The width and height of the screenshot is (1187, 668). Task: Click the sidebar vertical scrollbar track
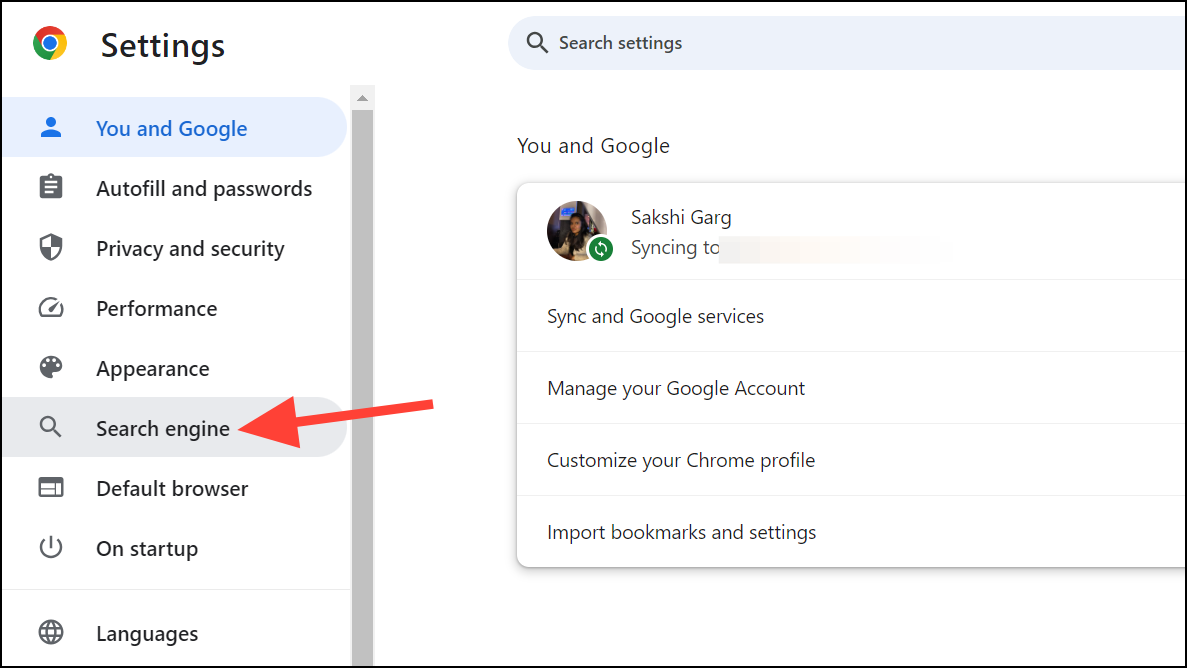tap(363, 386)
